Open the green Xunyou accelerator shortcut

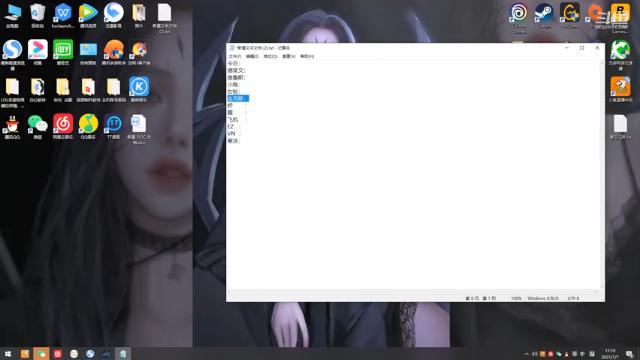(620, 55)
